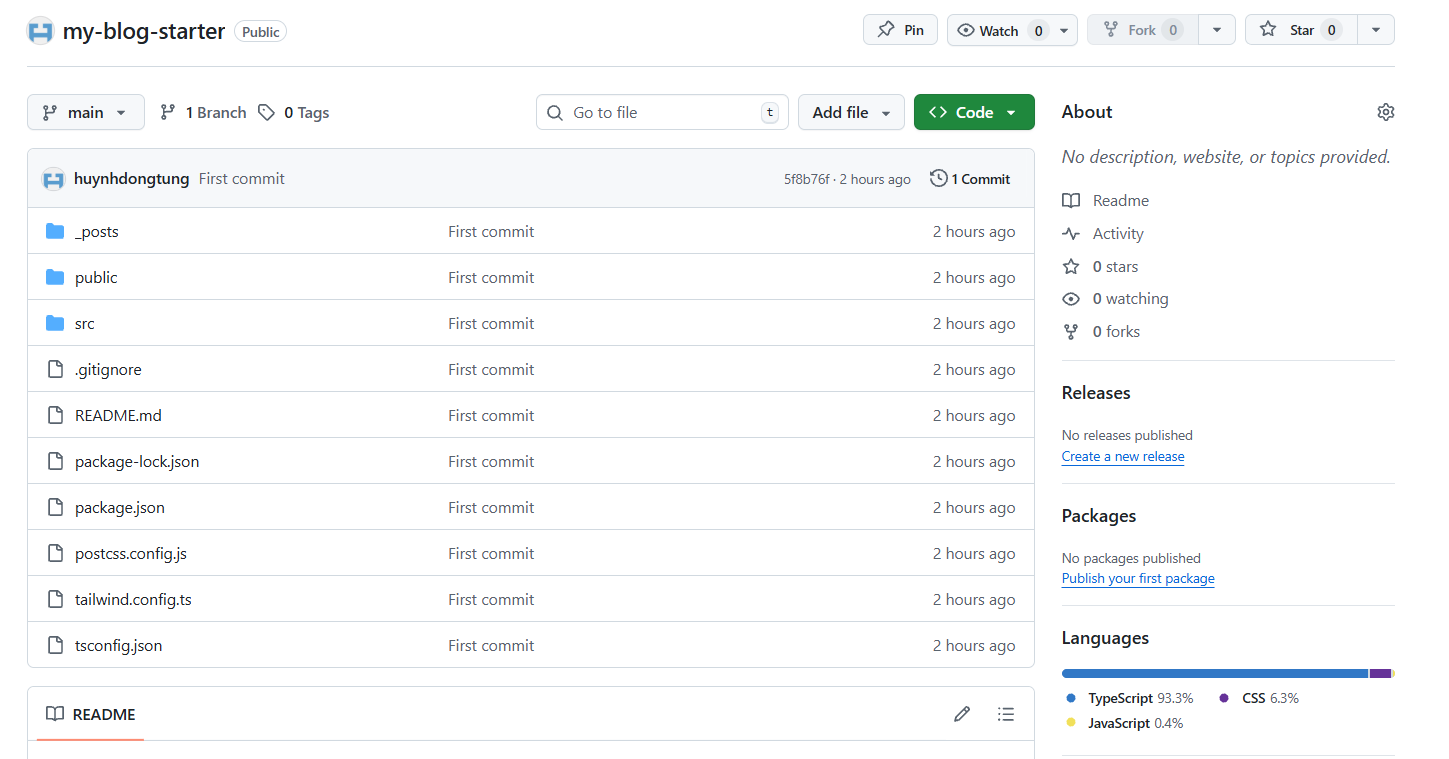Screen dimensions: 1449x759
Task: Click the branch icon next to 1 Branch
Action: coord(167,112)
